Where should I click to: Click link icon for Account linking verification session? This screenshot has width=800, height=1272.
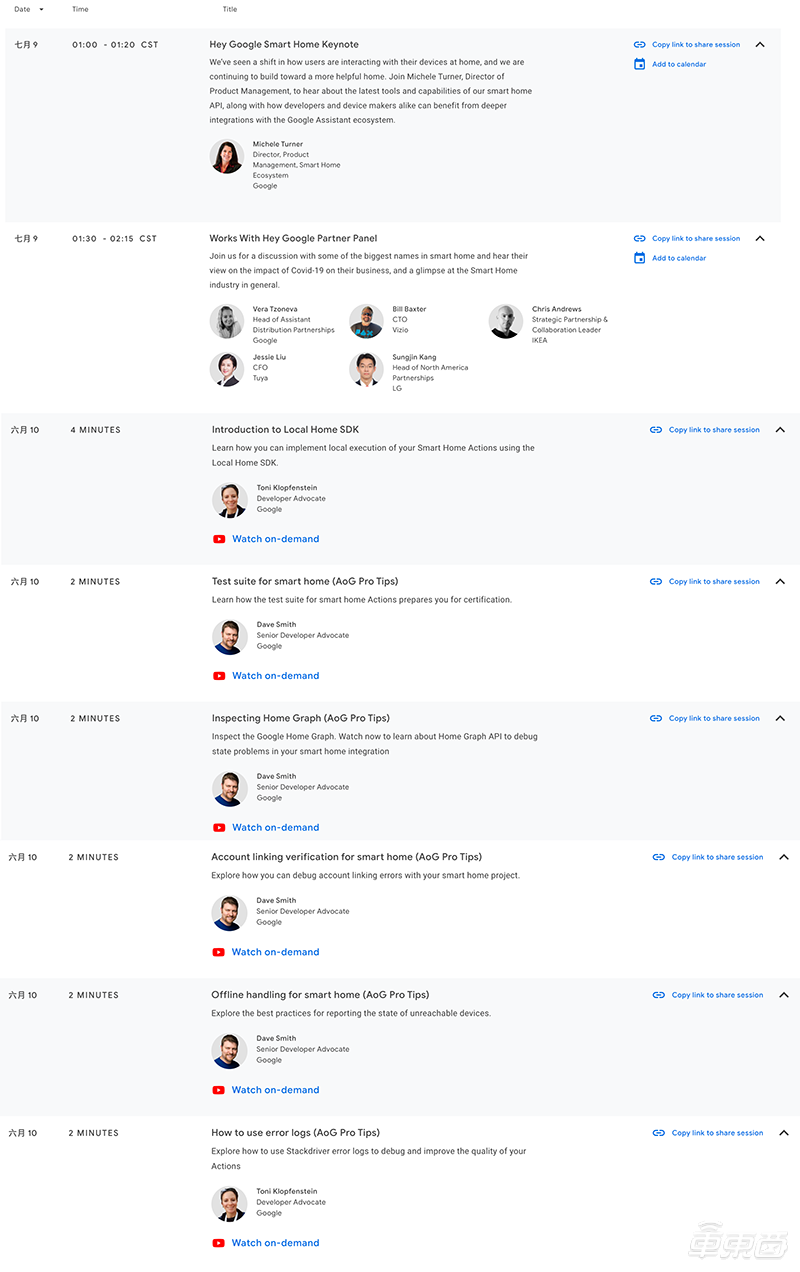(x=658, y=857)
